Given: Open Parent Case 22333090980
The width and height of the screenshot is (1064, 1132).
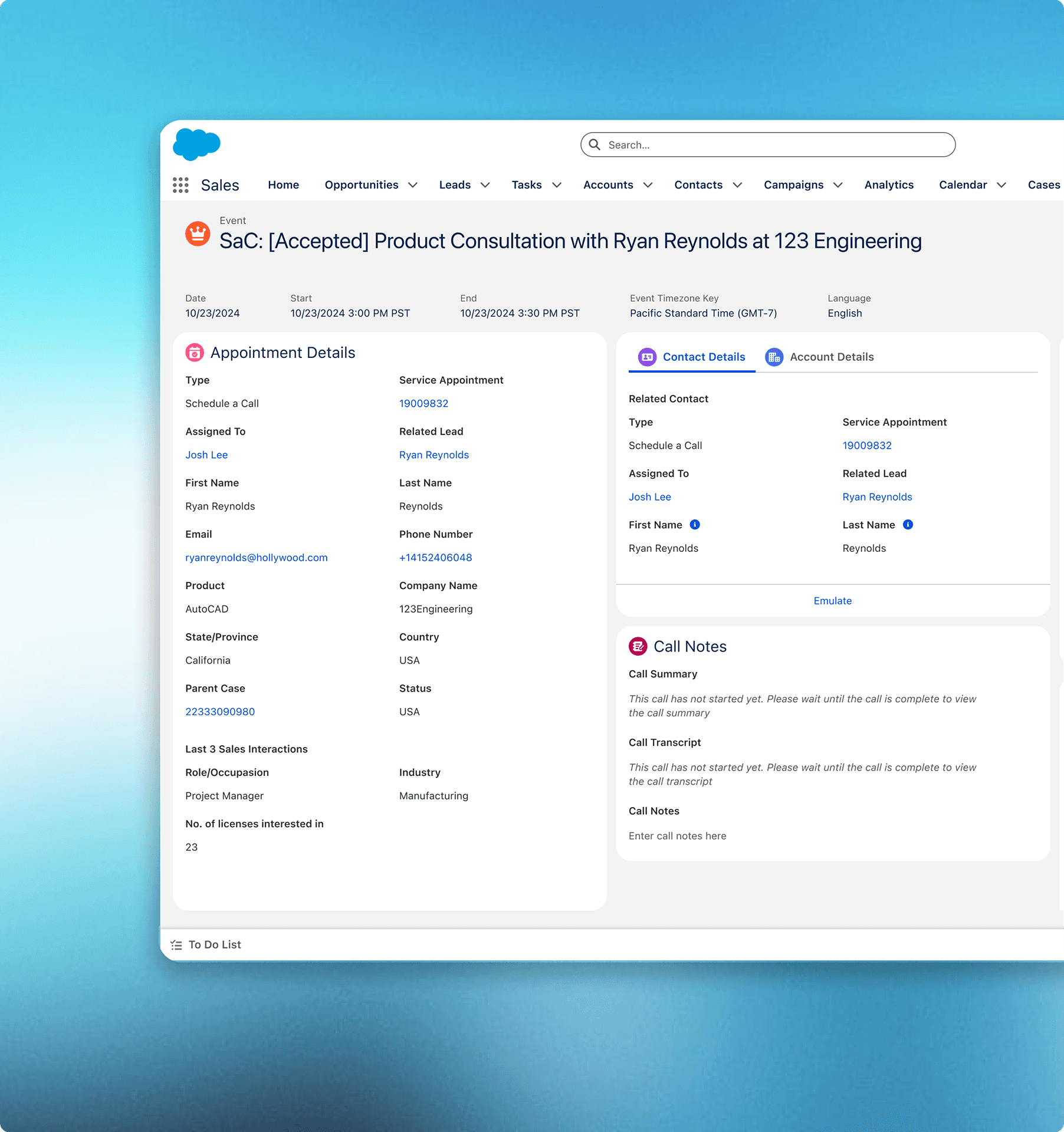Looking at the screenshot, I should 220,712.
